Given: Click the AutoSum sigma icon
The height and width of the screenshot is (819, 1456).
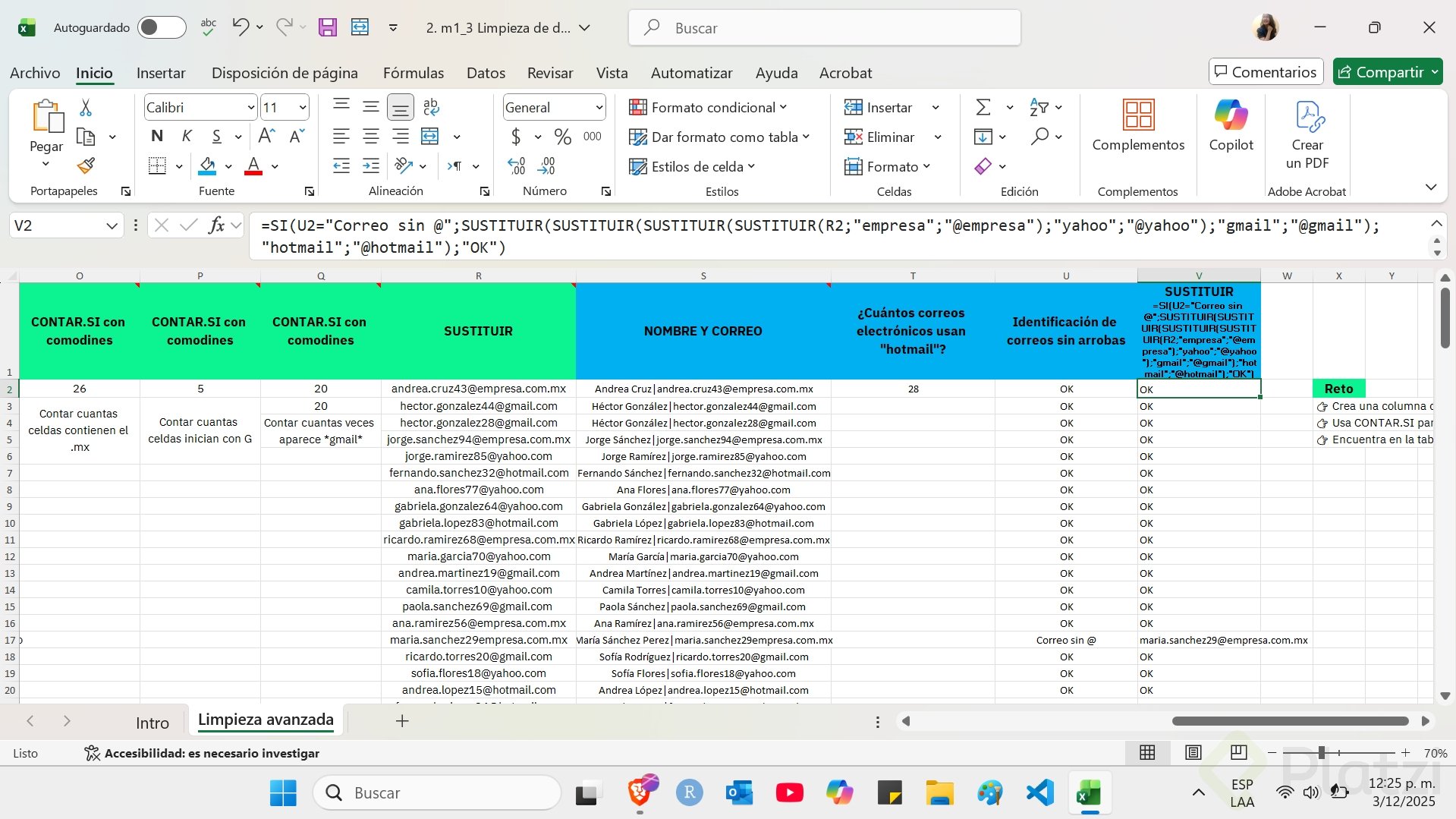Looking at the screenshot, I should point(983,107).
